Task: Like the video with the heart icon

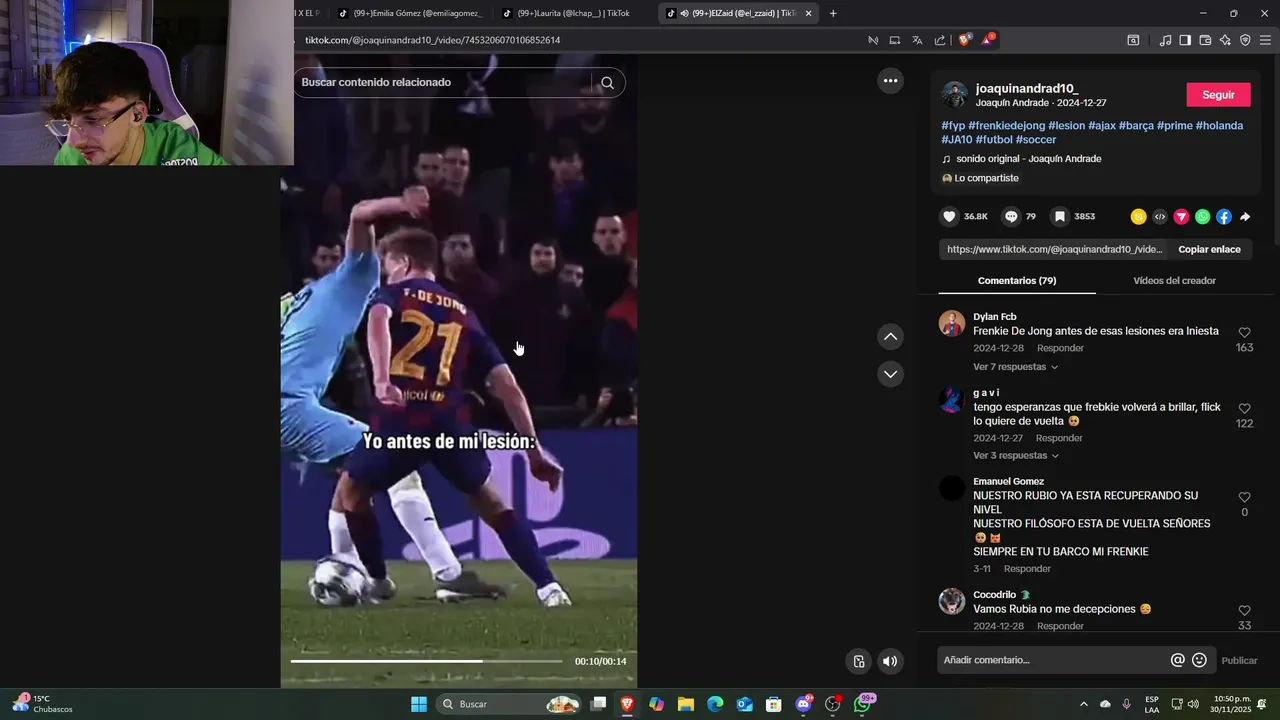Action: pyautogui.click(x=950, y=216)
